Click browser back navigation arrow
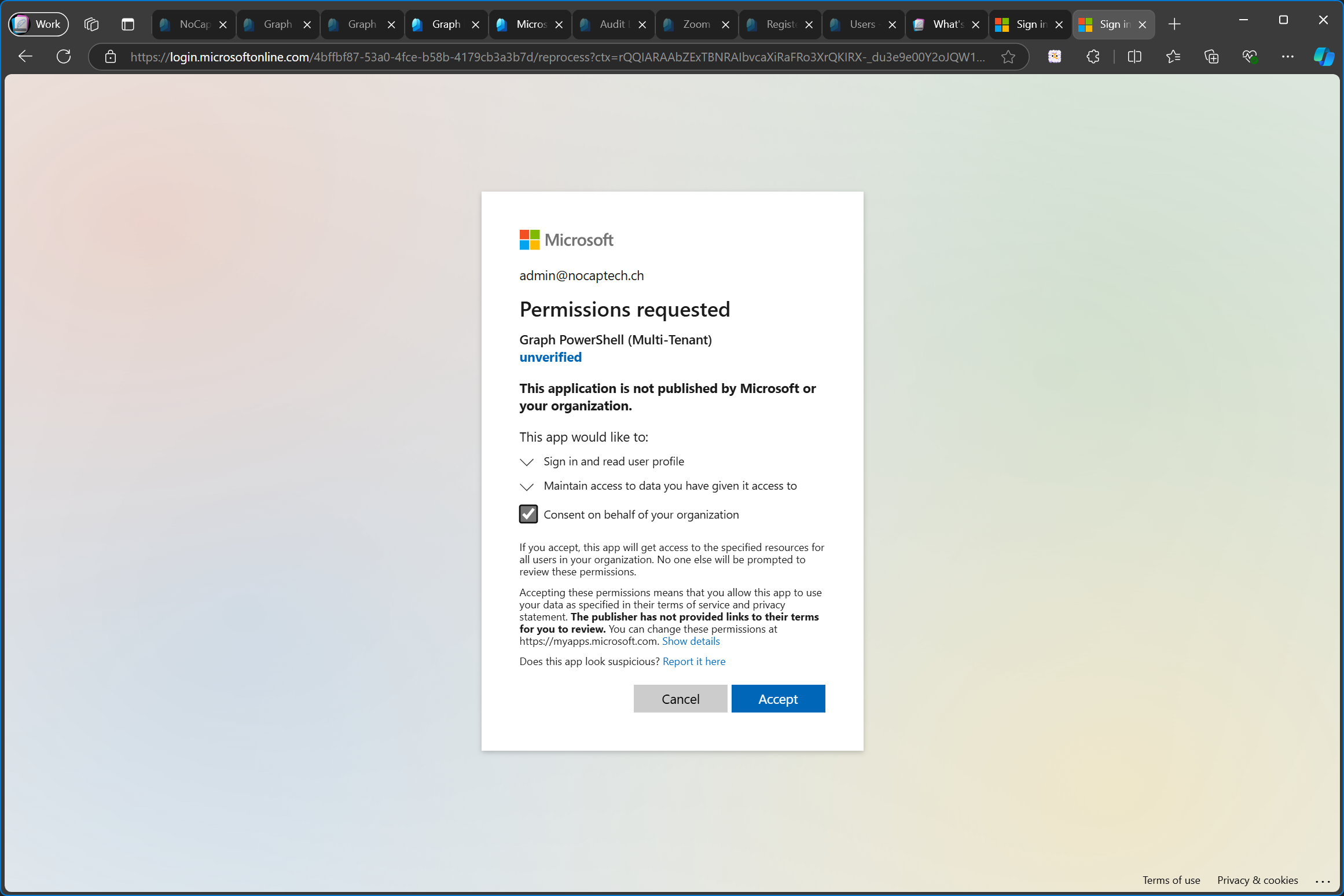1344x896 pixels. tap(26, 56)
